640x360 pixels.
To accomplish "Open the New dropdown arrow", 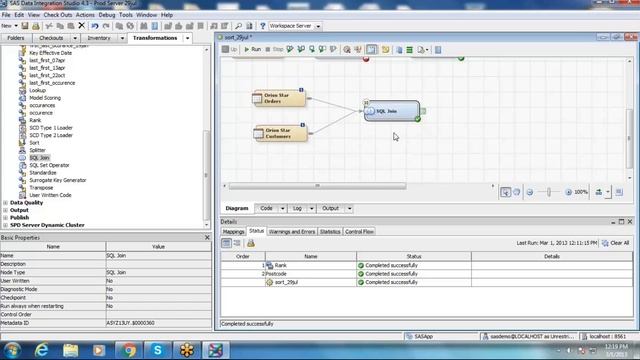I will coord(16,26).
